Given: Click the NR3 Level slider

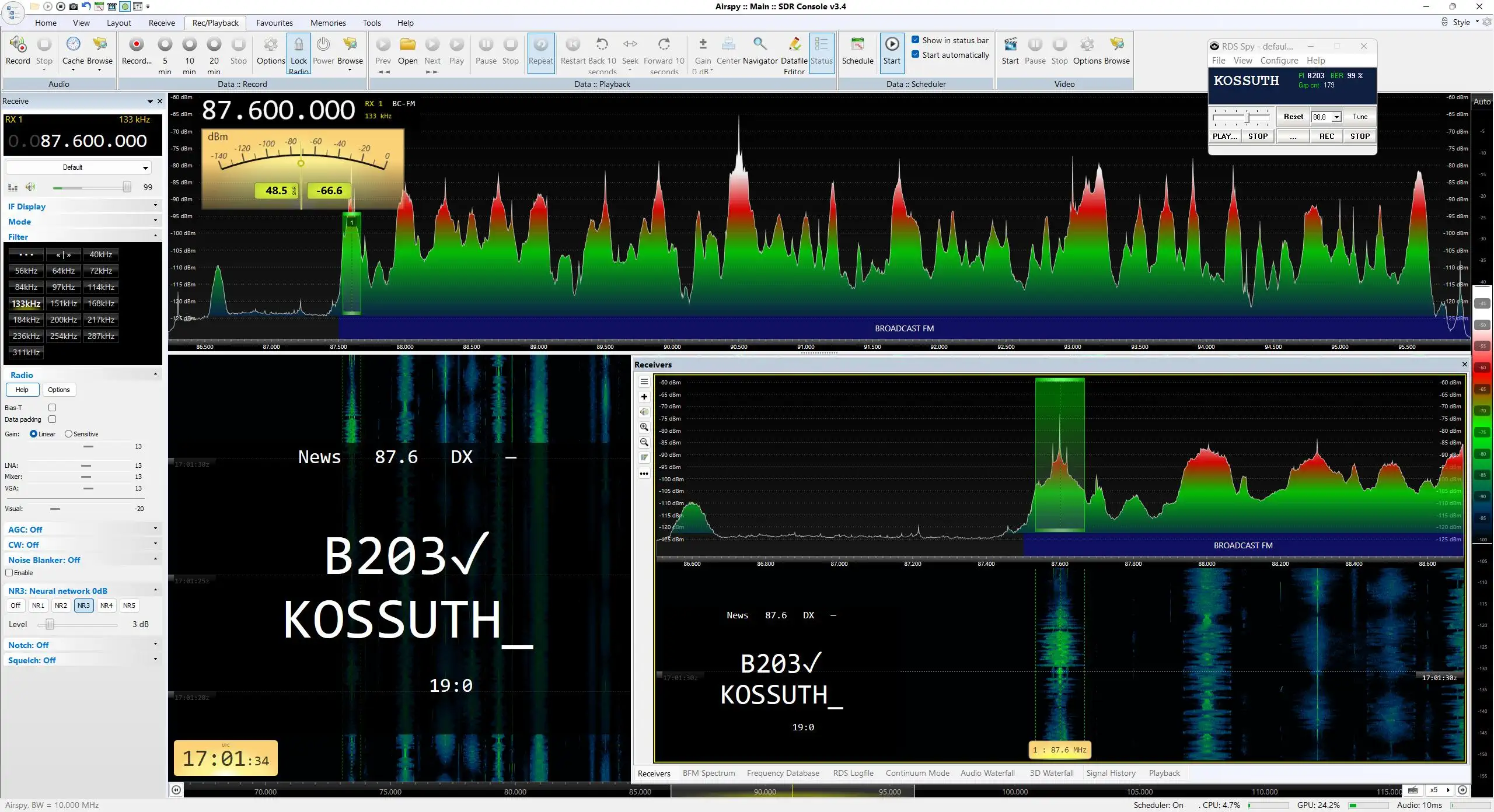Looking at the screenshot, I should [x=78, y=625].
